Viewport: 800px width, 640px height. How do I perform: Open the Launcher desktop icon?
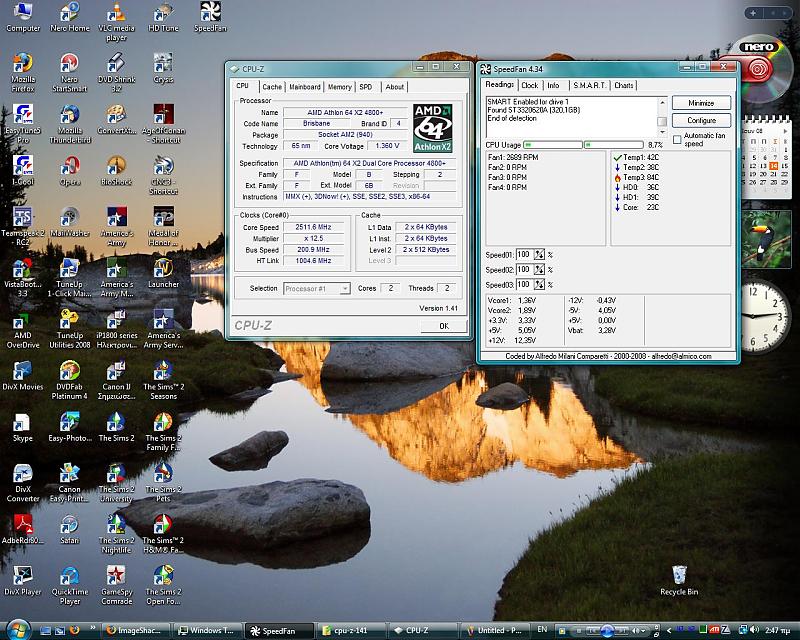click(x=163, y=273)
